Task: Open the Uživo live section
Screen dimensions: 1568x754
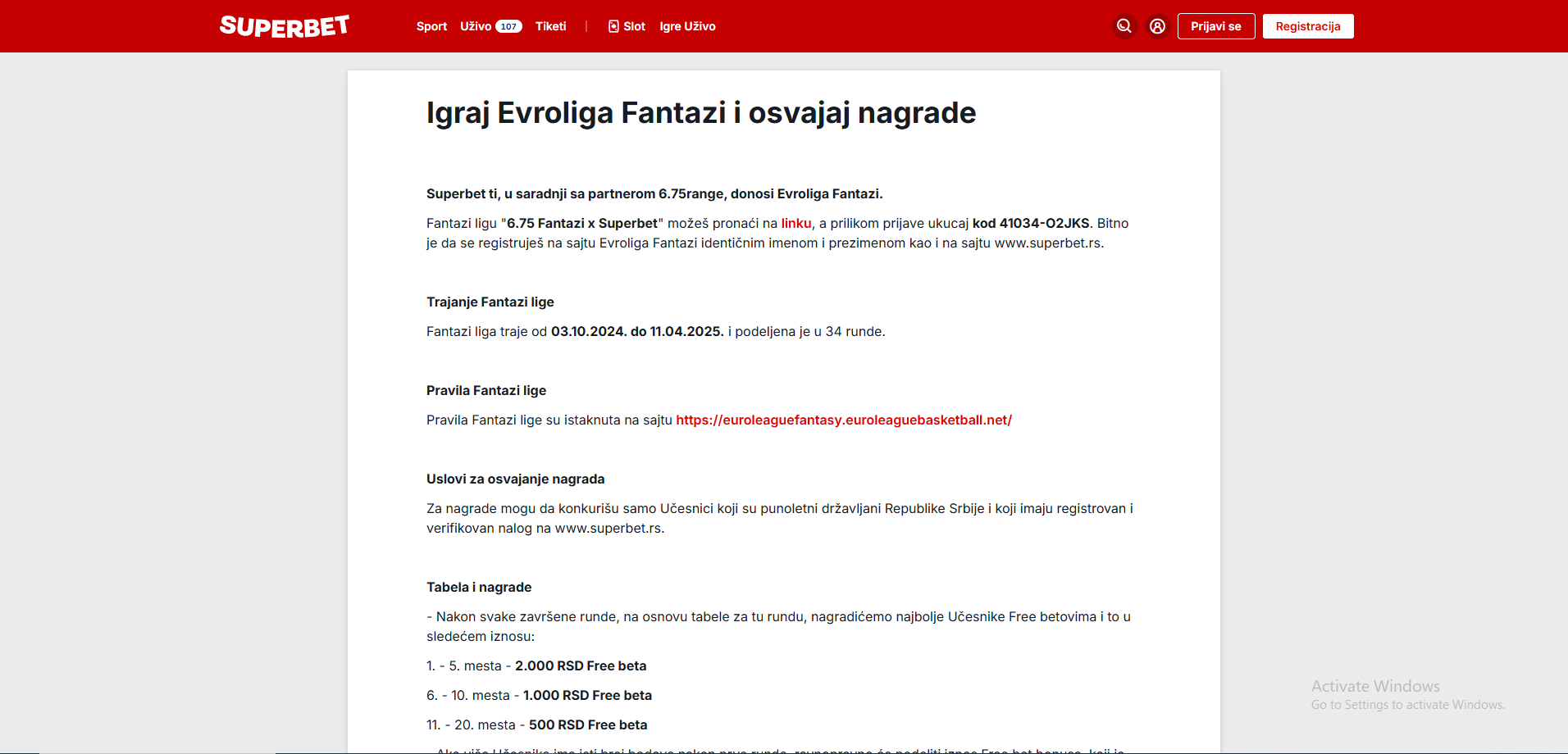Action: pyautogui.click(x=476, y=26)
